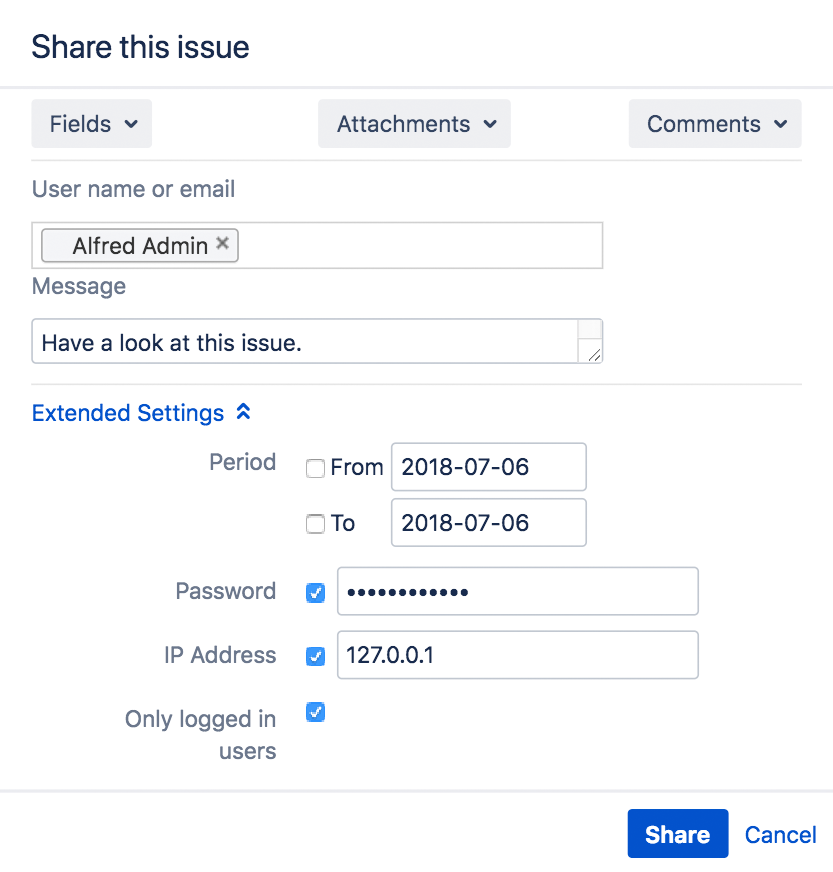Click inside the Message text area
The width and height of the screenshot is (833, 872).
click(300, 341)
